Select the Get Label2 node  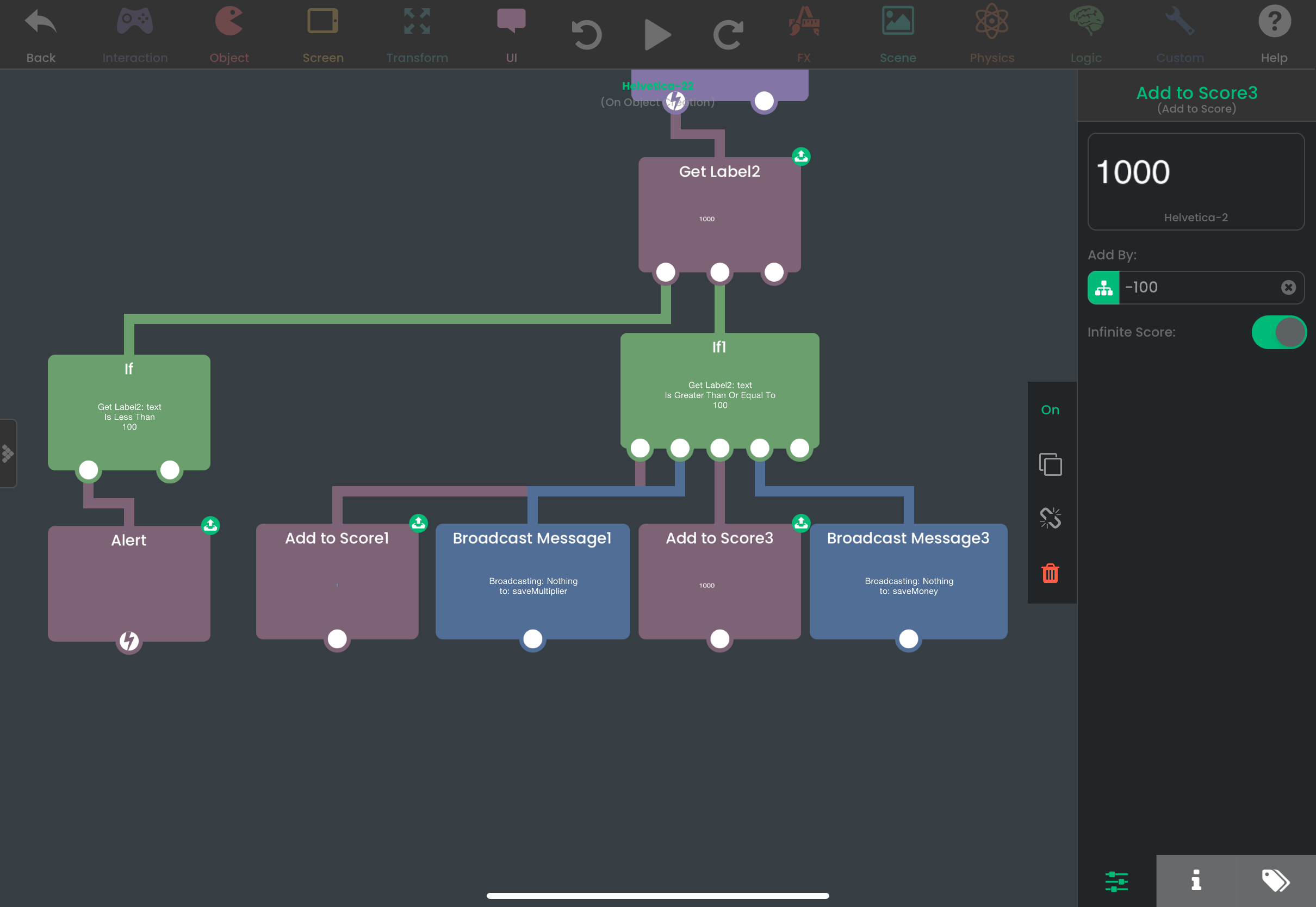pos(719,215)
